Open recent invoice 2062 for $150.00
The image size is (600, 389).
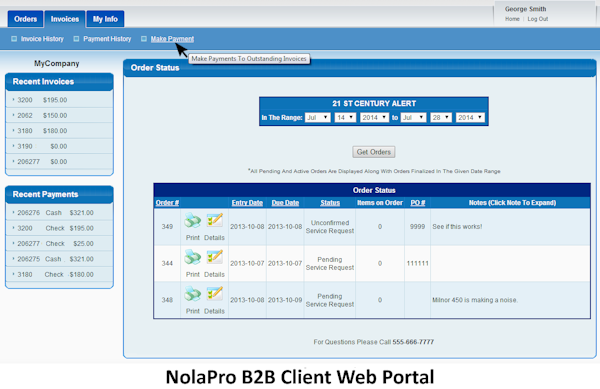point(59,115)
